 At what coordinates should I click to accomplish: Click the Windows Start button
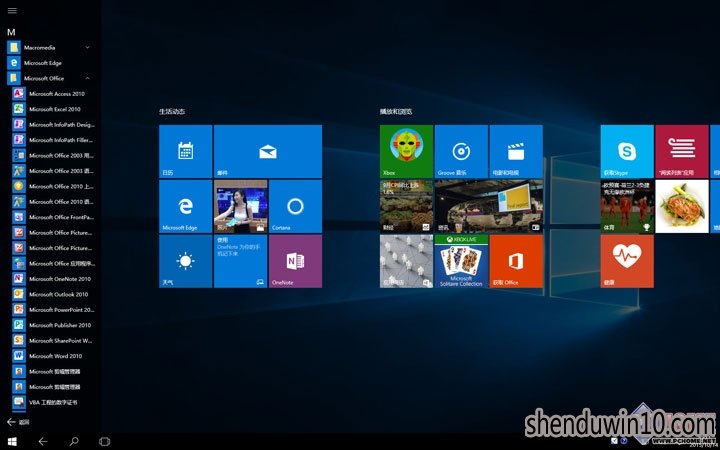click(x=12, y=441)
